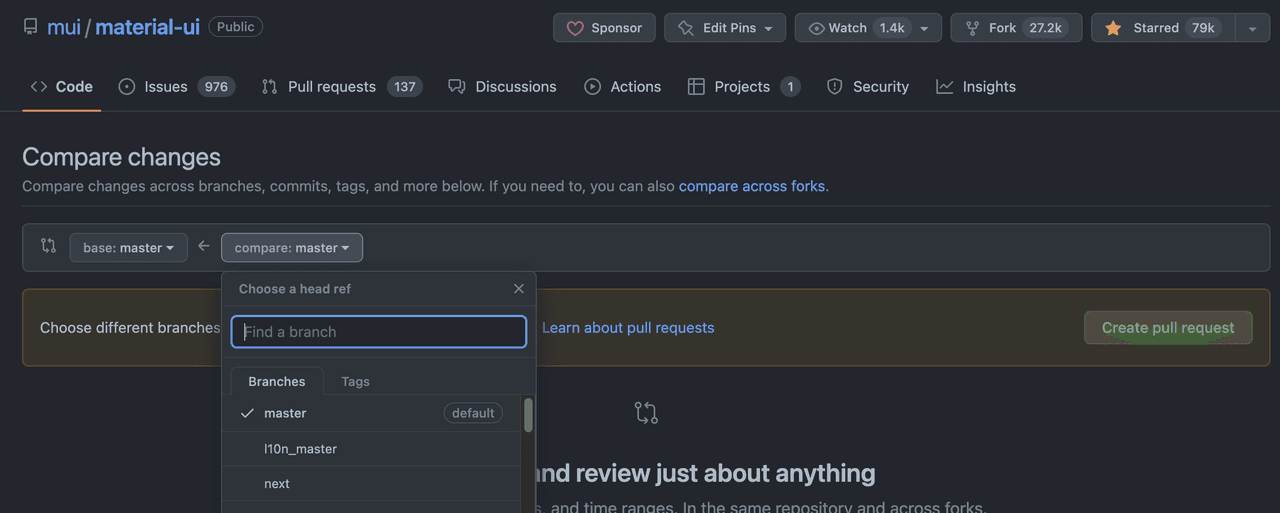This screenshot has height=513, width=1280.
Task: Click the 137 pull requests counter badge
Action: pyautogui.click(x=404, y=87)
